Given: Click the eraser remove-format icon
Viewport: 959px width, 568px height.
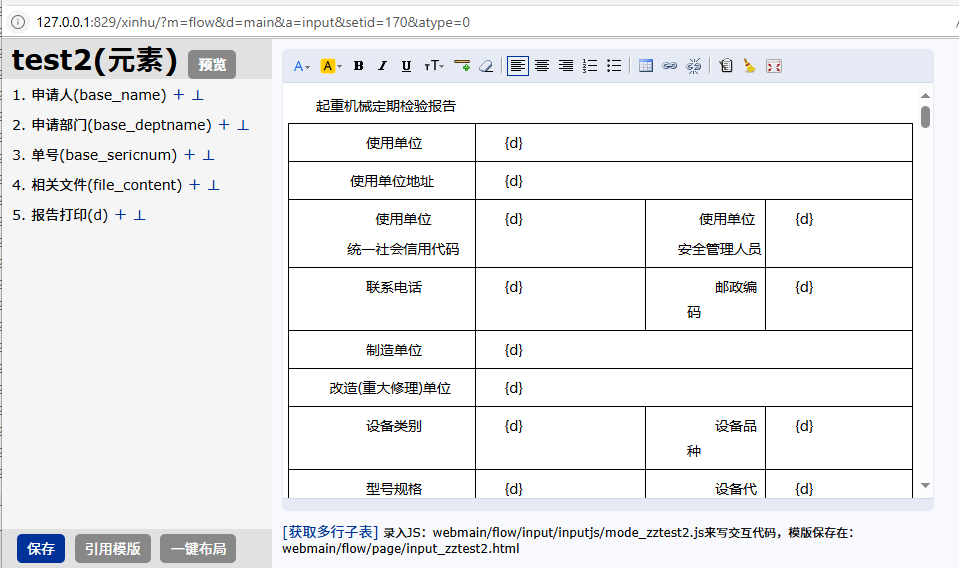Looking at the screenshot, I should click(x=486, y=66).
